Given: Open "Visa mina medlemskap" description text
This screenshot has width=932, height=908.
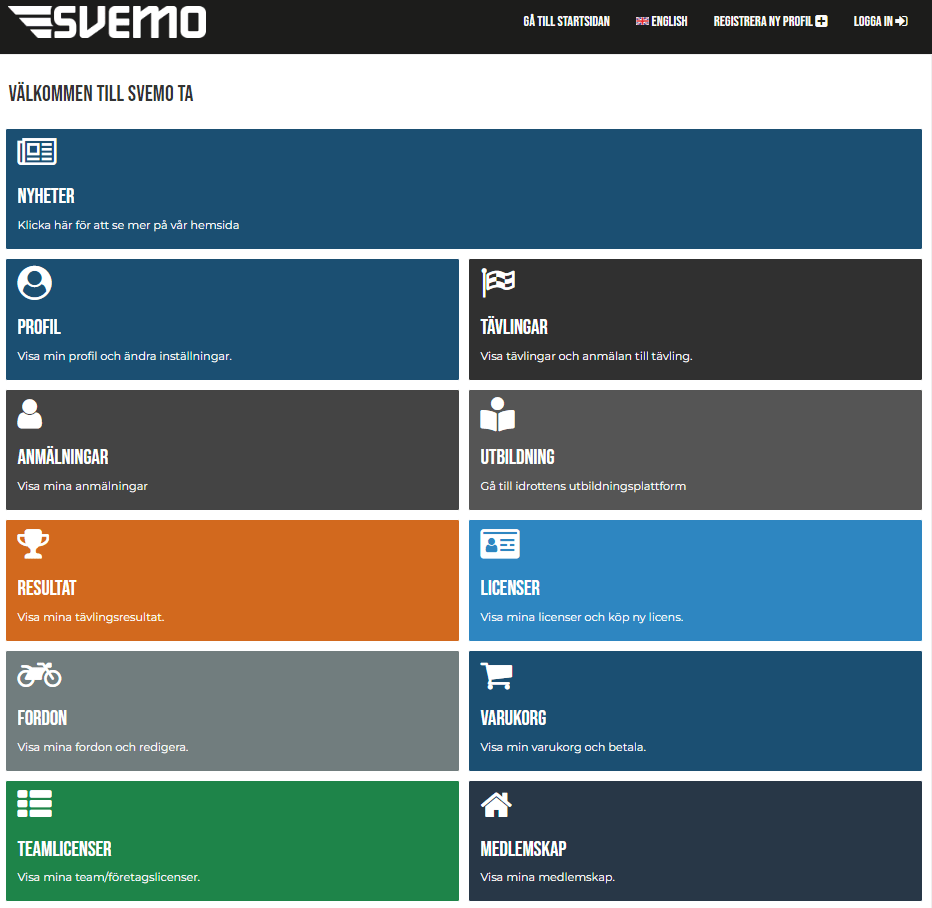Looking at the screenshot, I should [547, 877].
